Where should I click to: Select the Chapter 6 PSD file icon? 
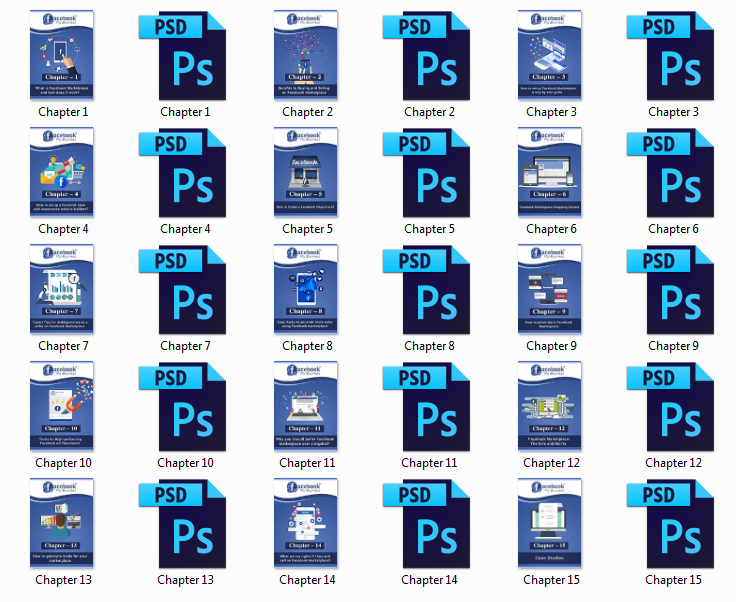point(671,173)
